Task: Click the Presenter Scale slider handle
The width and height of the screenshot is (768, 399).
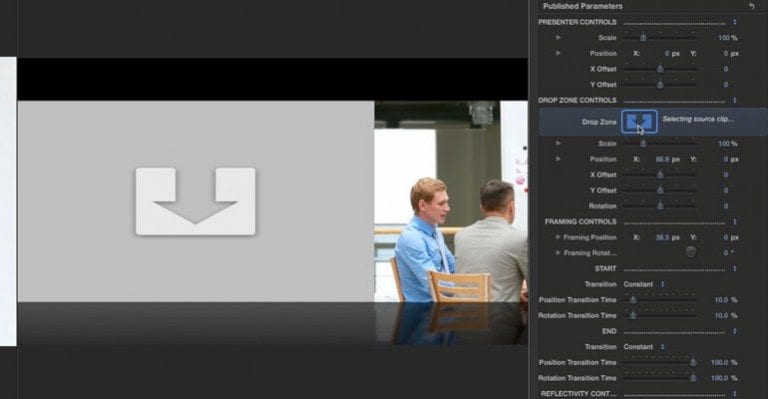Action: (643, 38)
